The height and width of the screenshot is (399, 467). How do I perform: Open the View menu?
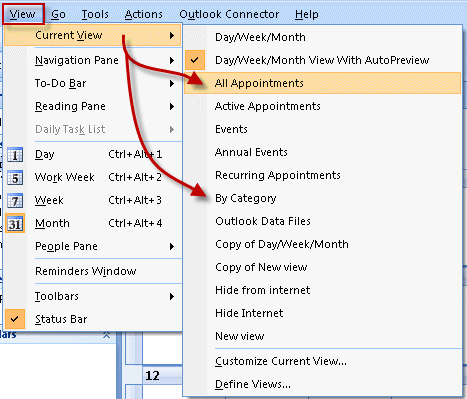point(23,14)
